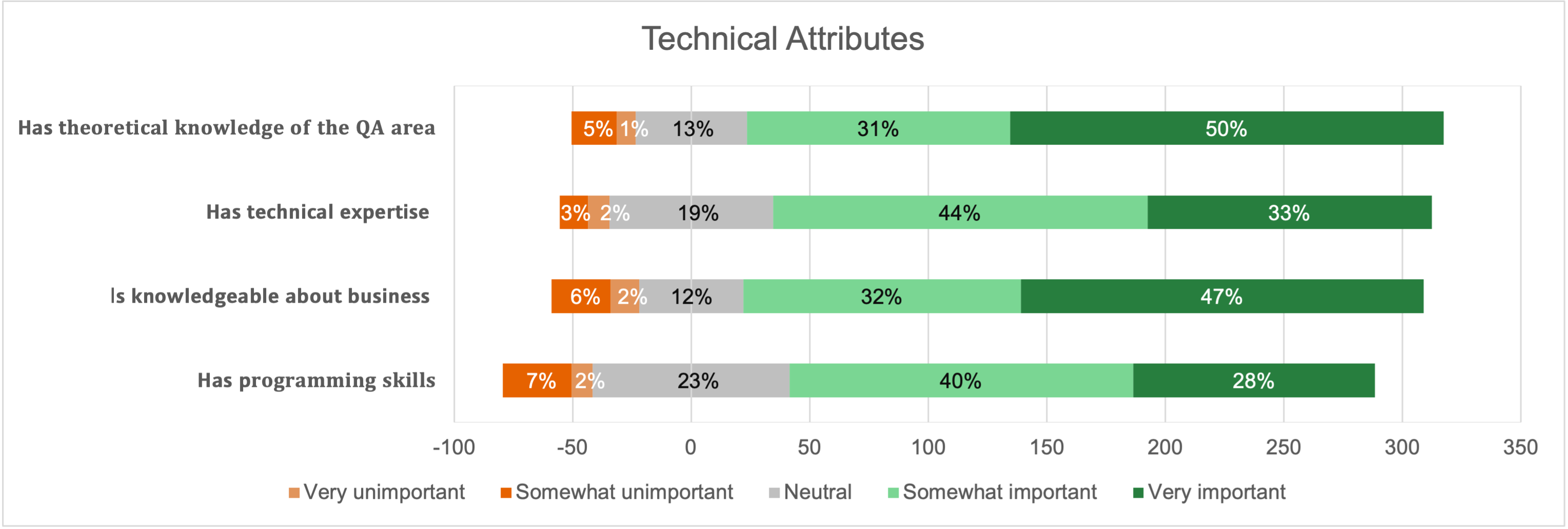Select the 50% Very important bar segment
1568x529 pixels.
point(1226,128)
